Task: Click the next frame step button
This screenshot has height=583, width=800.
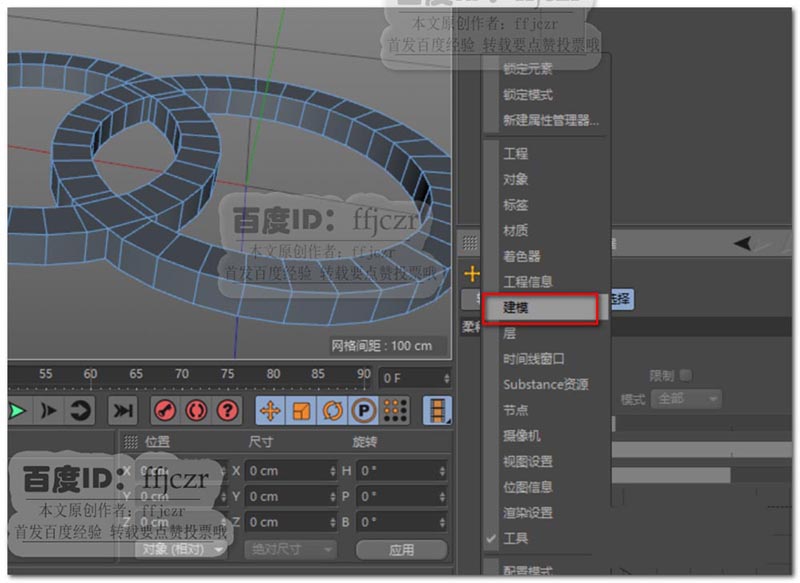Action: [x=49, y=411]
